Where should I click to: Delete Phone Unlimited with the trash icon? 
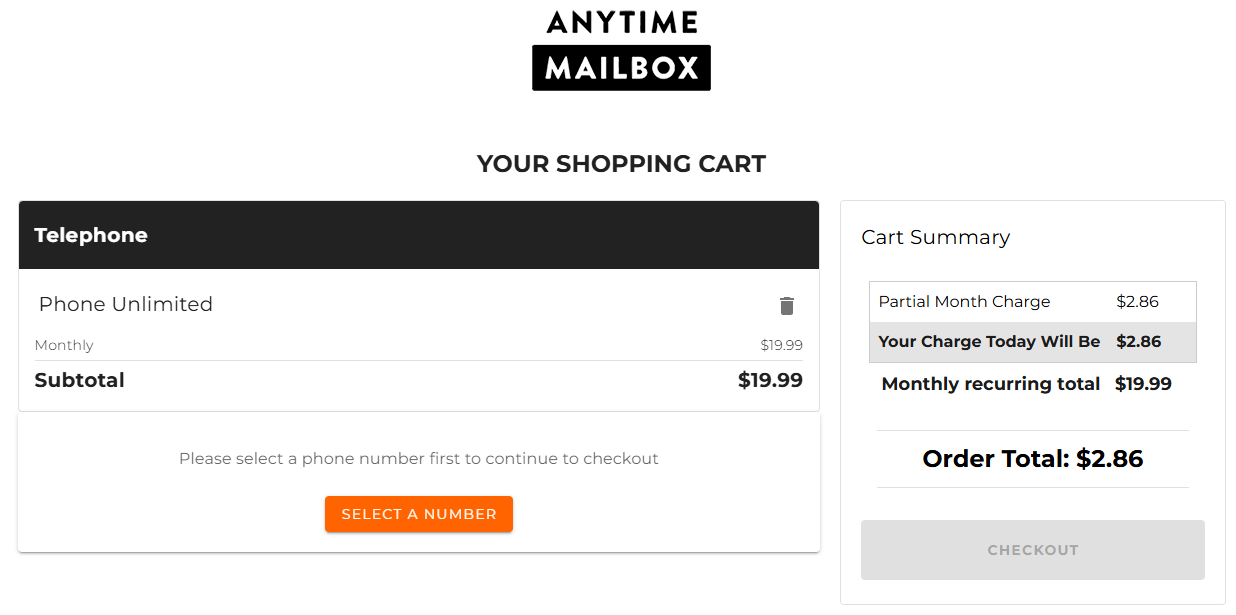tap(787, 306)
